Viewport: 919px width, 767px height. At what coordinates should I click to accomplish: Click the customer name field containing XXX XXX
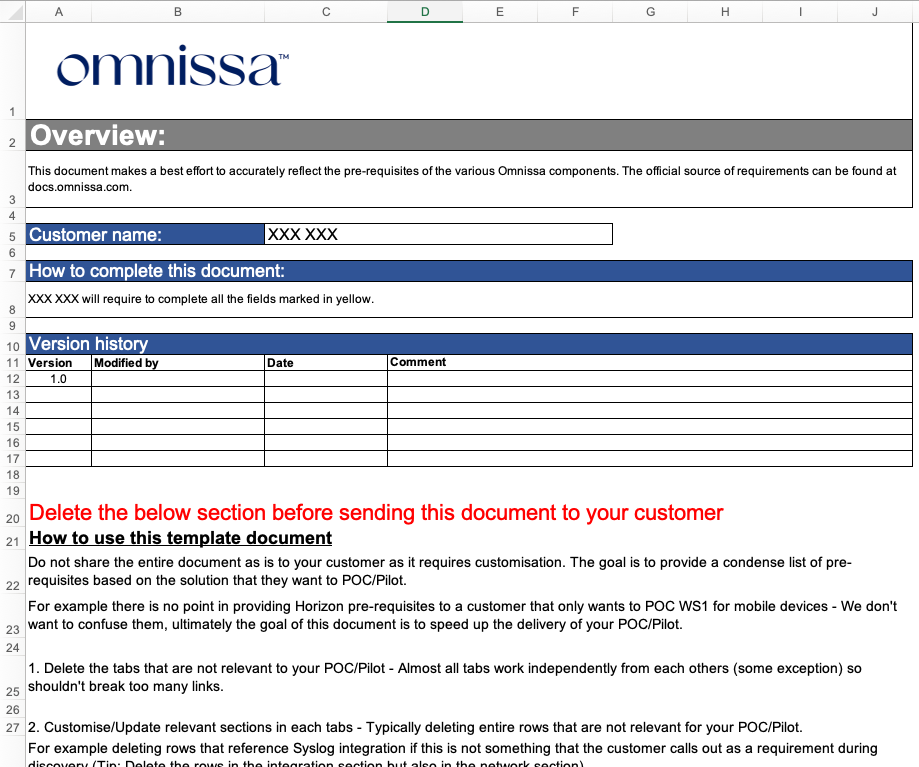(437, 235)
